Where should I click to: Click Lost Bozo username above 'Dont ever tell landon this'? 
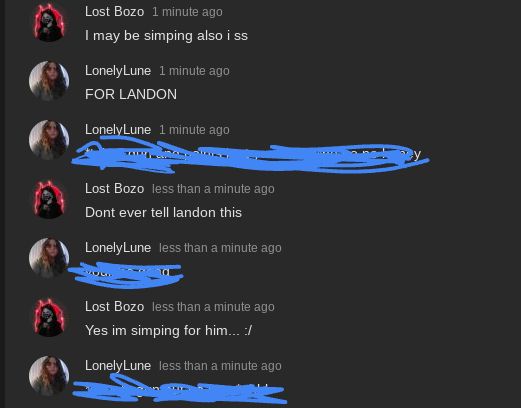point(114,189)
